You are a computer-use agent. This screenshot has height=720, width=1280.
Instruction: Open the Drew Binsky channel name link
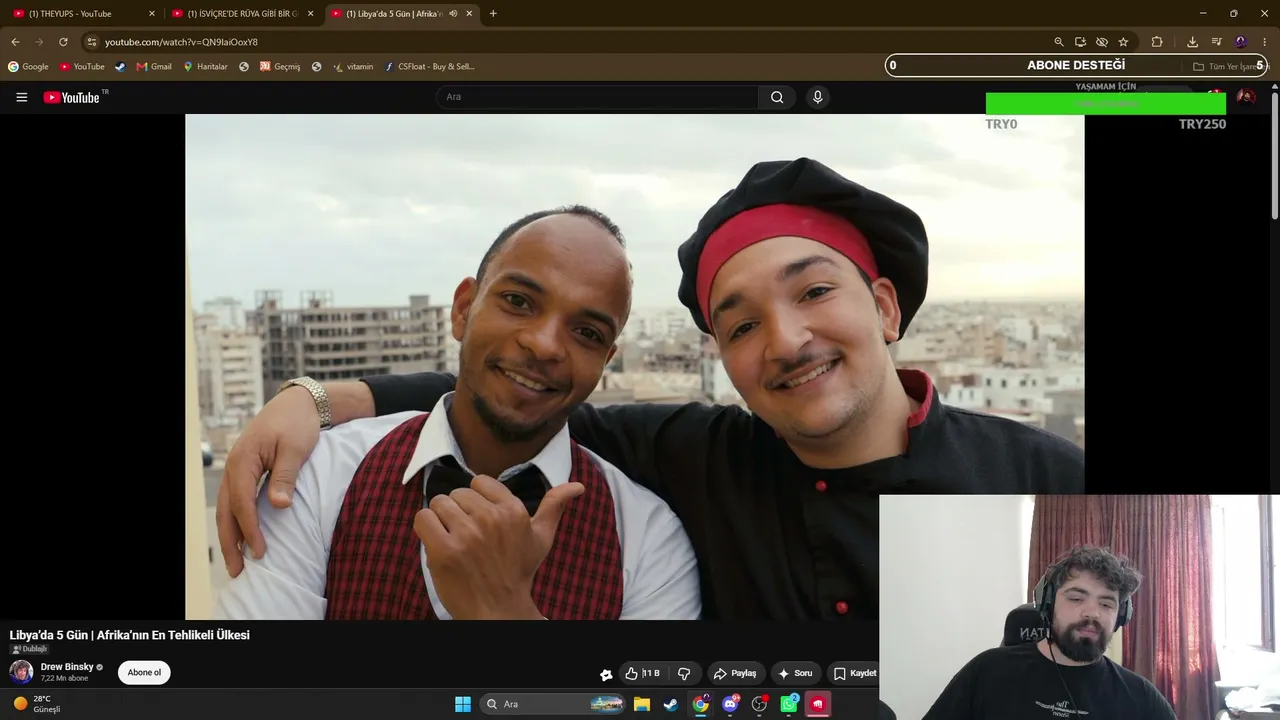tap(67, 667)
